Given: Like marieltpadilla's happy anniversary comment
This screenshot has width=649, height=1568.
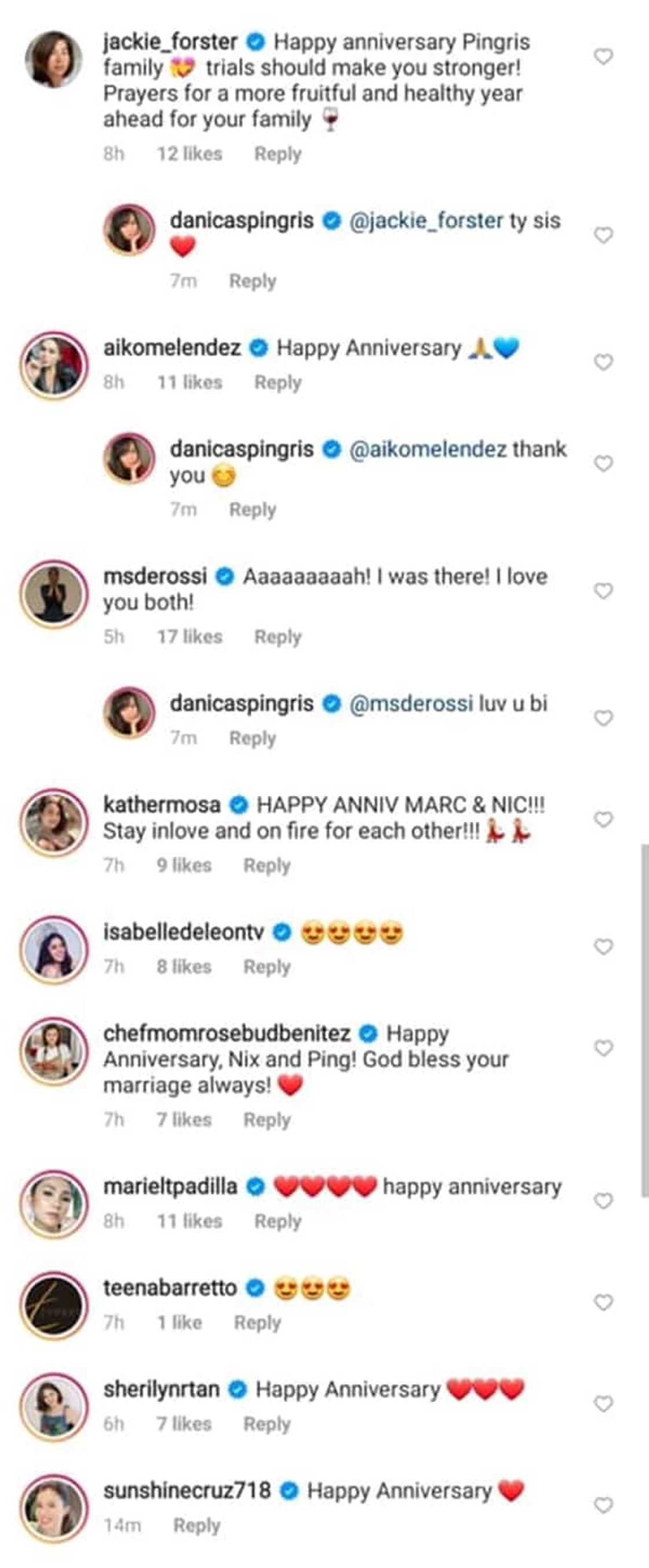Looking at the screenshot, I should pyautogui.click(x=603, y=1200).
